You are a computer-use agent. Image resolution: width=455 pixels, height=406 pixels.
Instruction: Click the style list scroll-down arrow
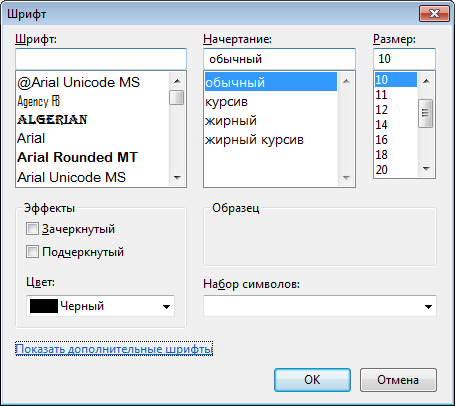coord(346,178)
